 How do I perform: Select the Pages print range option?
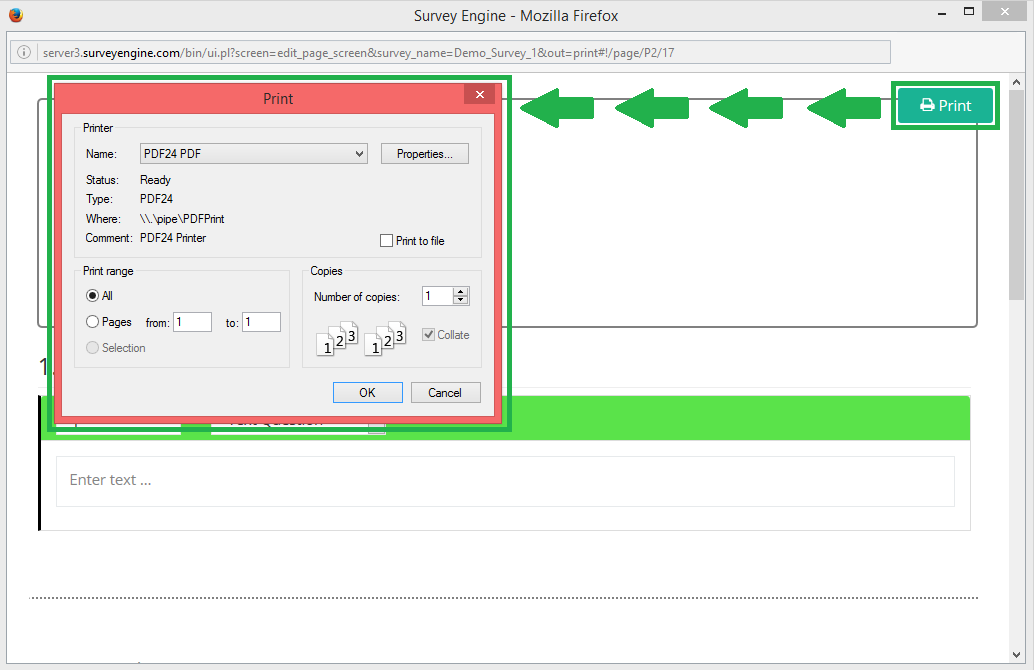pos(93,322)
